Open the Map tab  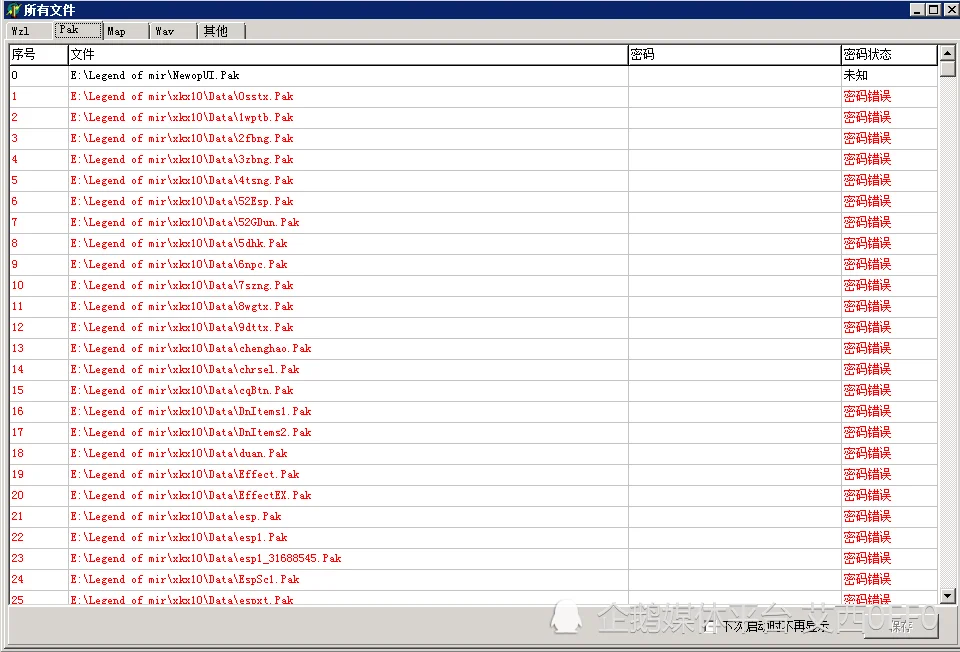click(x=122, y=31)
